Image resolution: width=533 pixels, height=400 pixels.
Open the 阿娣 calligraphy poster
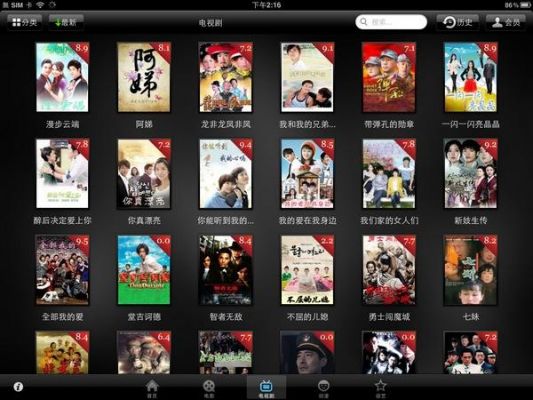(x=144, y=77)
